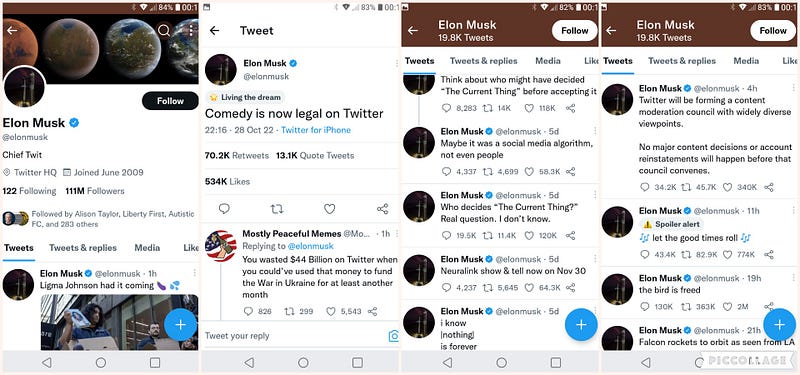
Task: Reply to the 'let the good times roll' tweet
Action: (645, 254)
